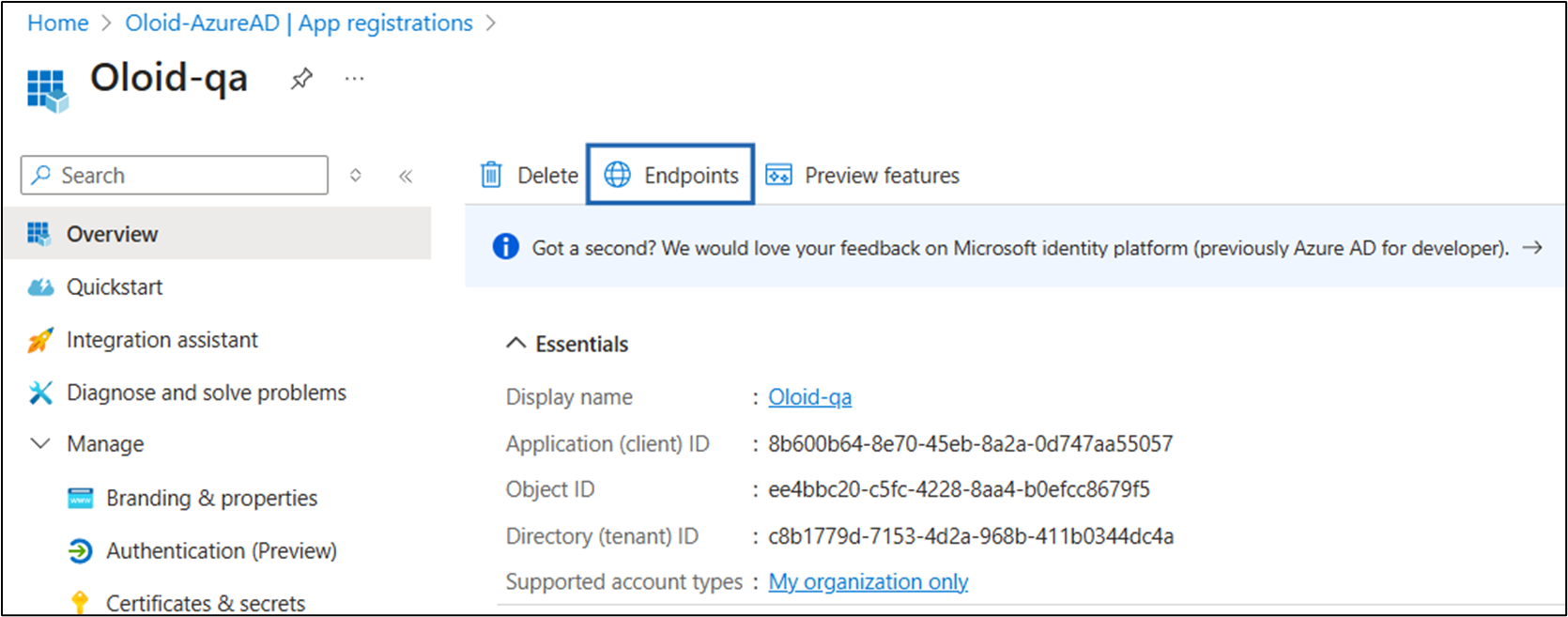Image resolution: width=1568 pixels, height=617 pixels.
Task: Go to Oloid-AzureAD App registrations breadcrumb
Action: pyautogui.click(x=300, y=23)
